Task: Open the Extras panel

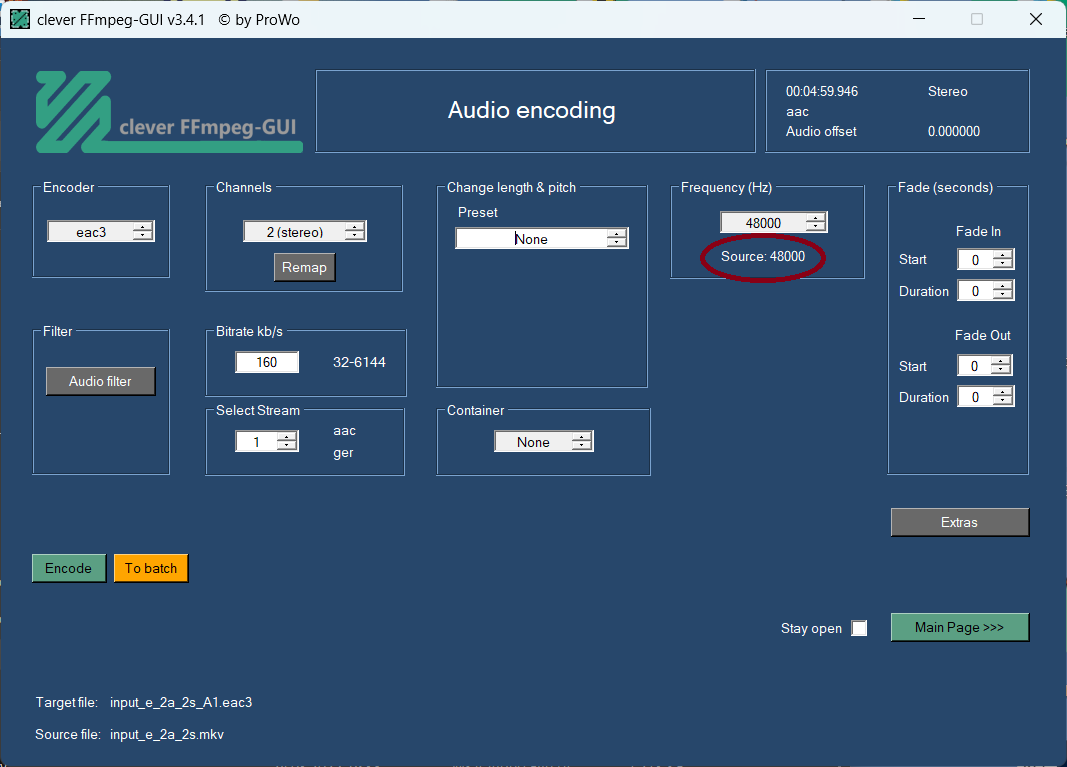Action: click(959, 522)
